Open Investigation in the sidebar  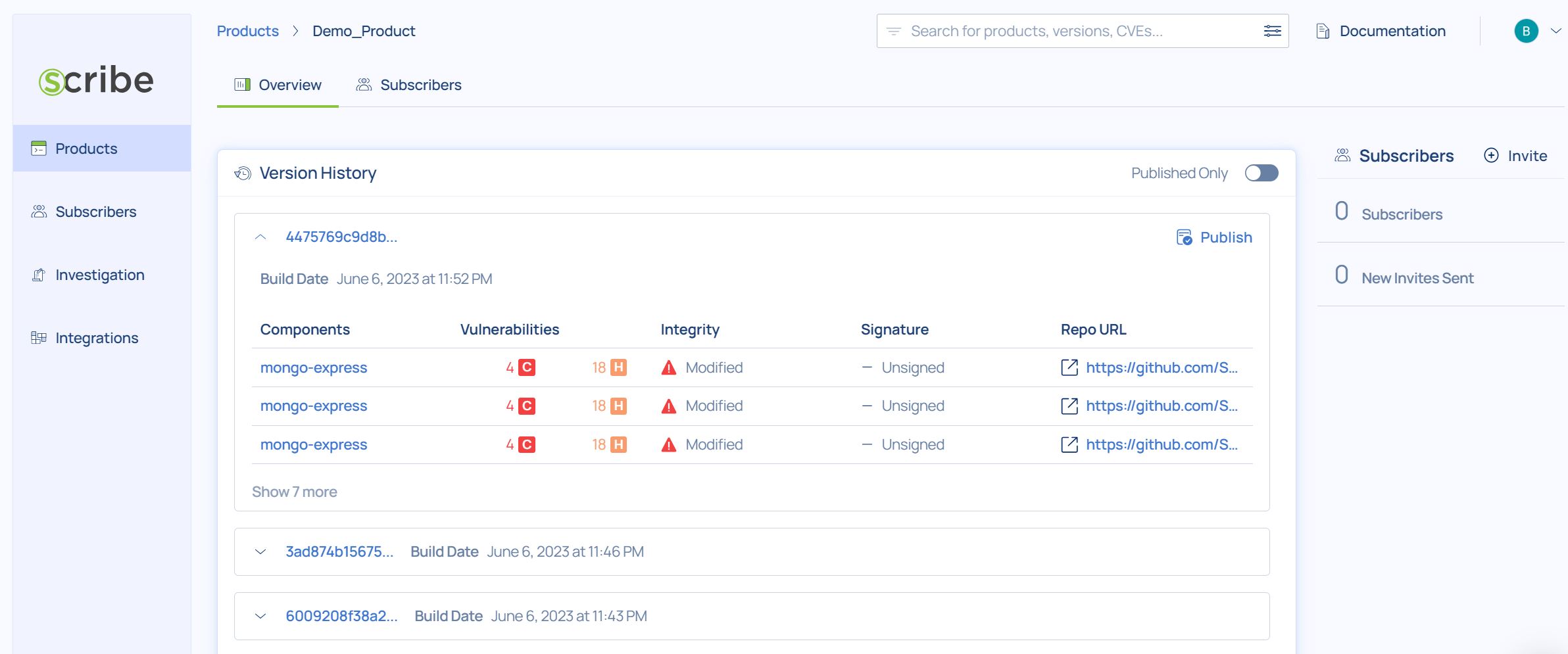pyautogui.click(x=102, y=275)
